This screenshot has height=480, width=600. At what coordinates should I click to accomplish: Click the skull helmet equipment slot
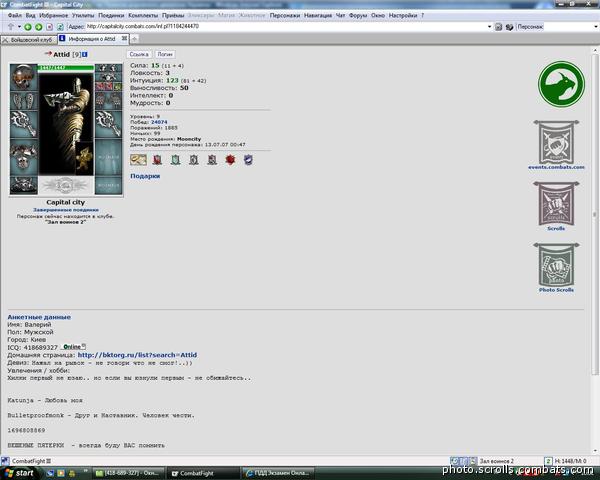pyautogui.click(x=24, y=77)
